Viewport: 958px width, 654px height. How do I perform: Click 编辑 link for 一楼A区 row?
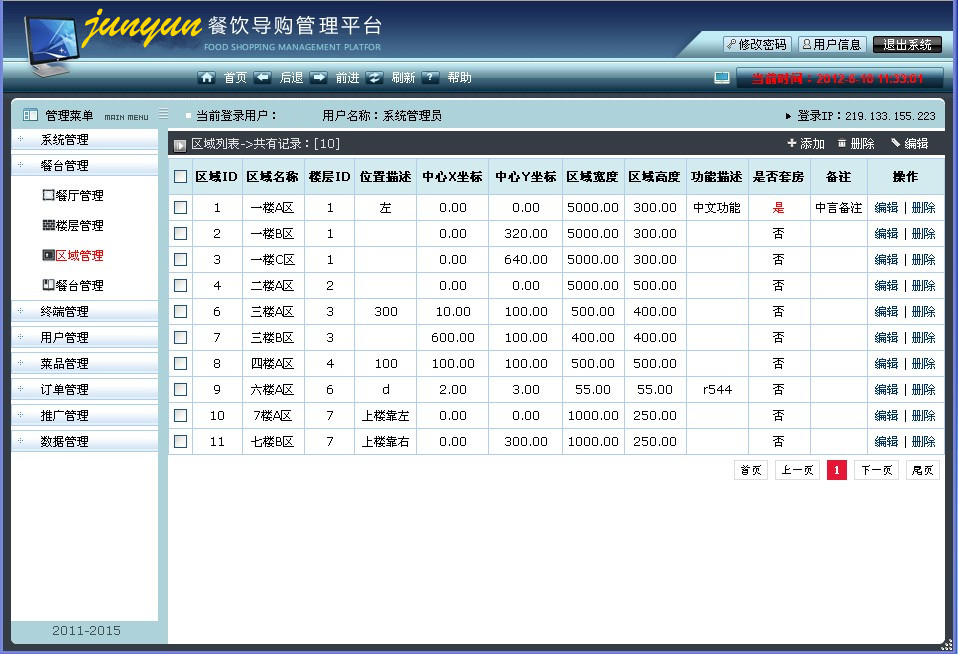887,208
